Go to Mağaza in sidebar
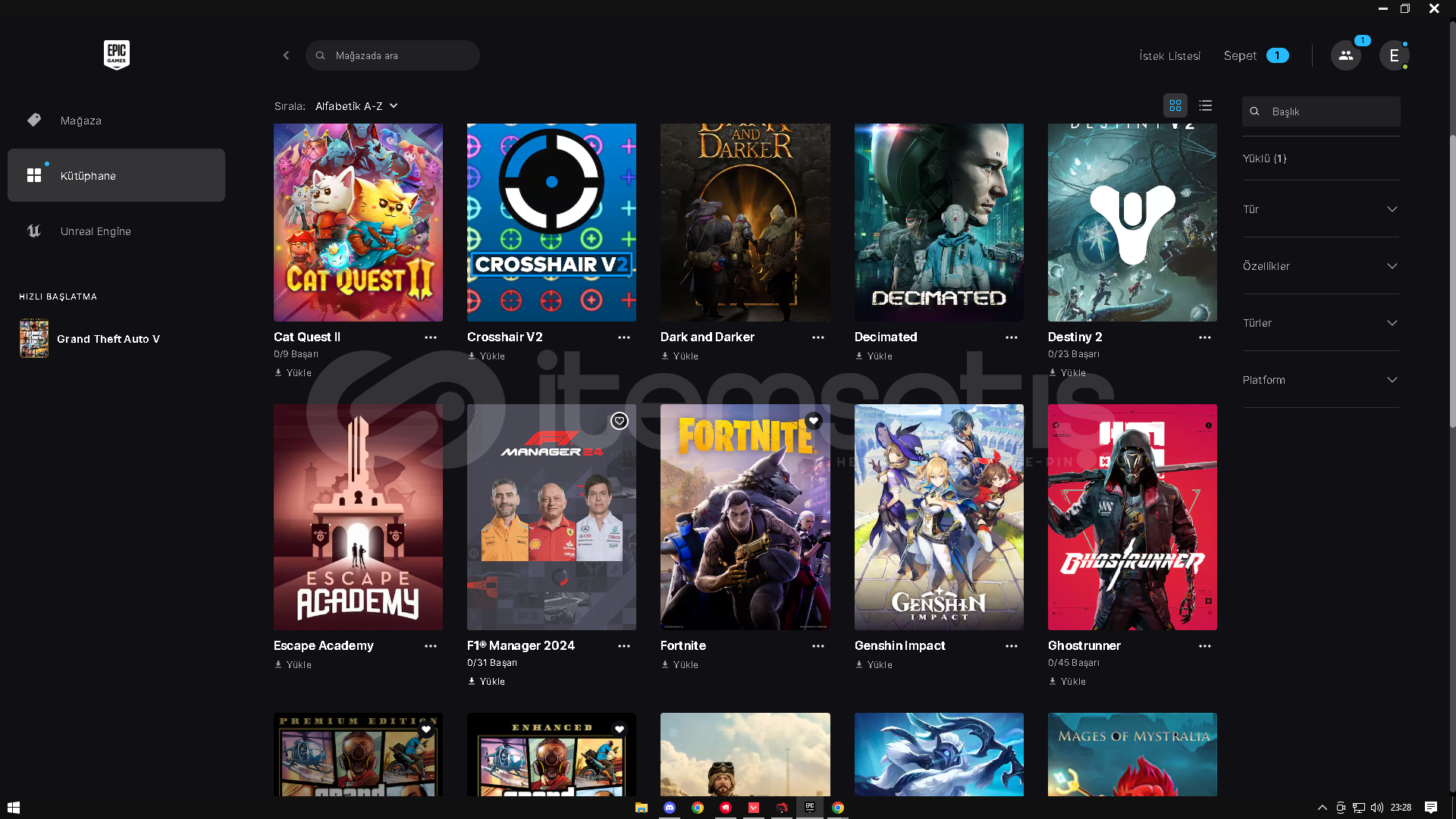The width and height of the screenshot is (1456, 819). (x=80, y=121)
